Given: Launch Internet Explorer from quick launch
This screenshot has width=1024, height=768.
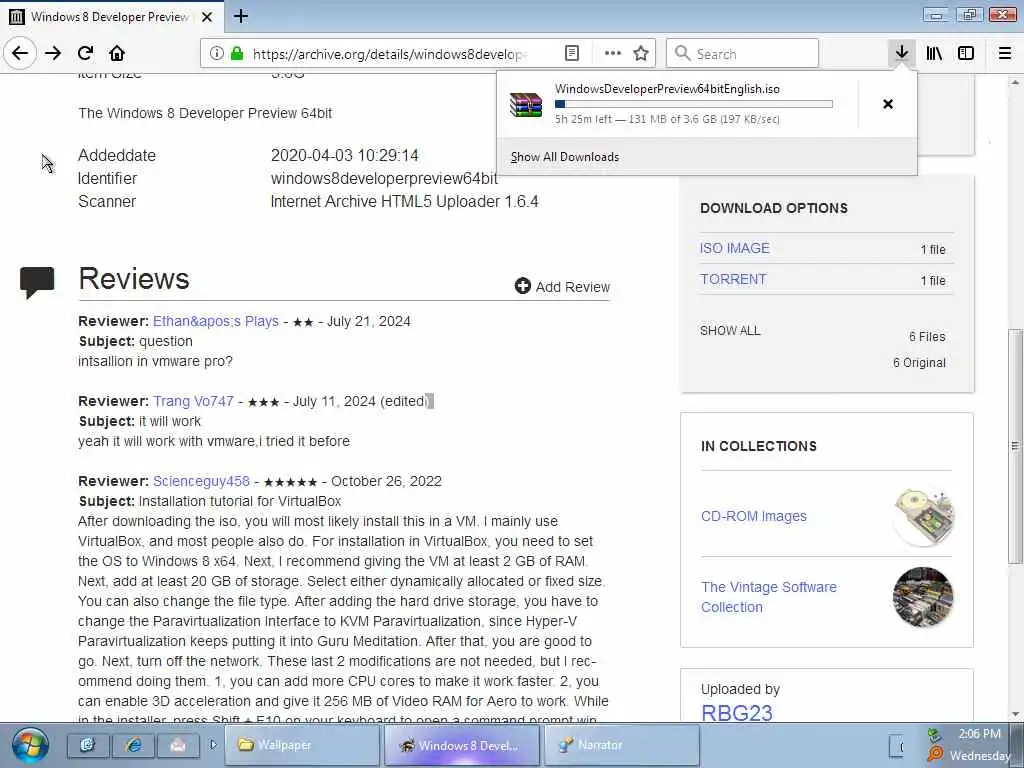Looking at the screenshot, I should click(x=133, y=745).
